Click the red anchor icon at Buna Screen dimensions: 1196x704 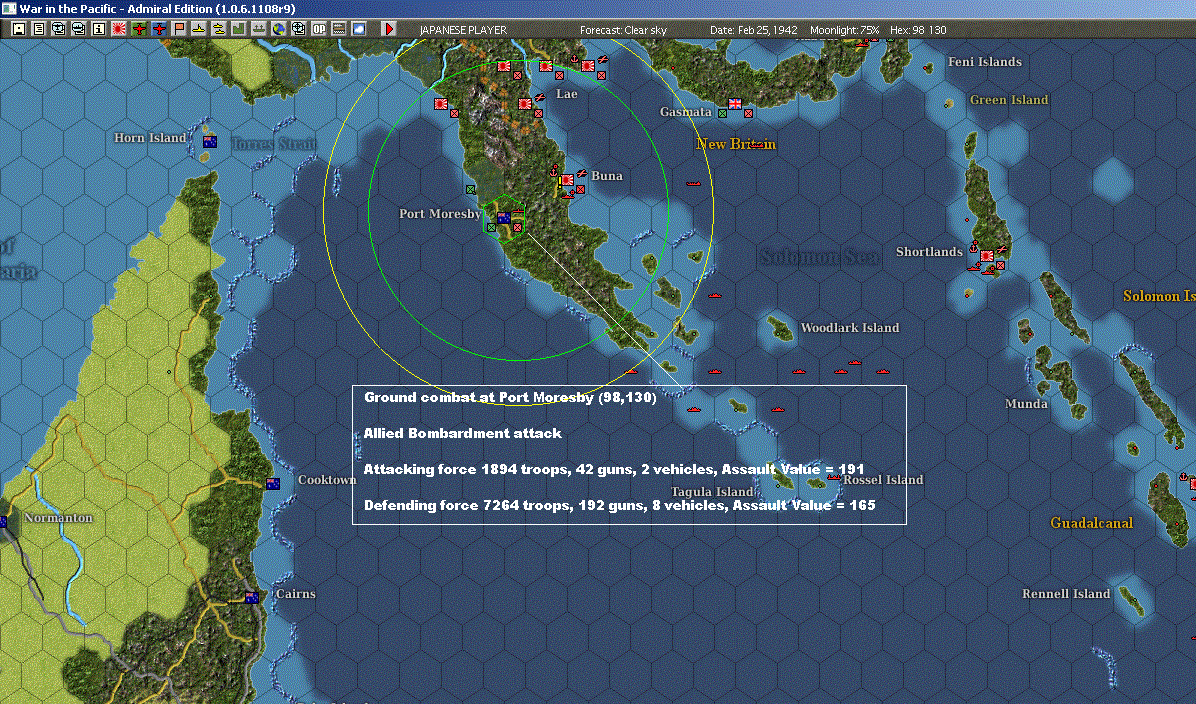pyautogui.click(x=555, y=172)
